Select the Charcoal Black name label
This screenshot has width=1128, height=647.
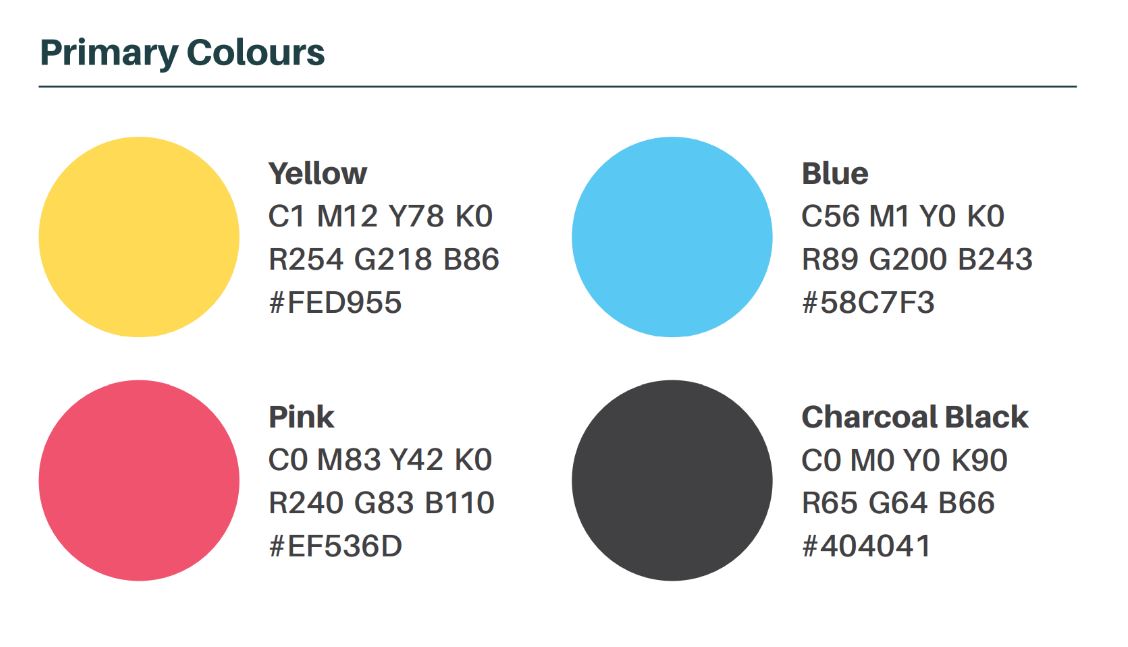(x=914, y=417)
